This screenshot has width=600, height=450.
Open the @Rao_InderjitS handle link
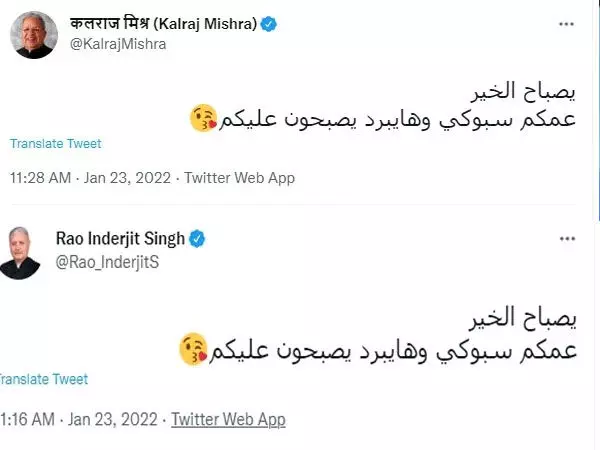[x=108, y=261]
